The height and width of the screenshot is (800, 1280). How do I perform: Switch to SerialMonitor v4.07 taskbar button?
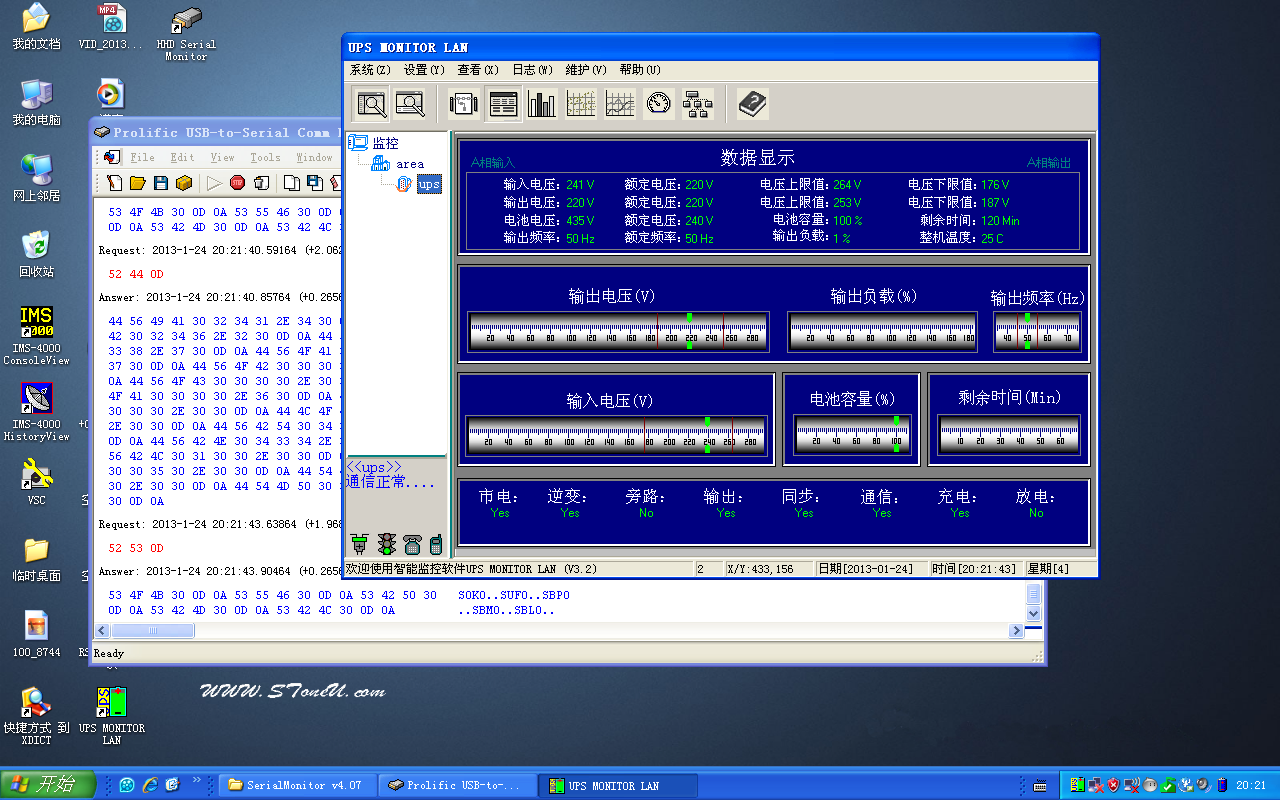[297, 785]
